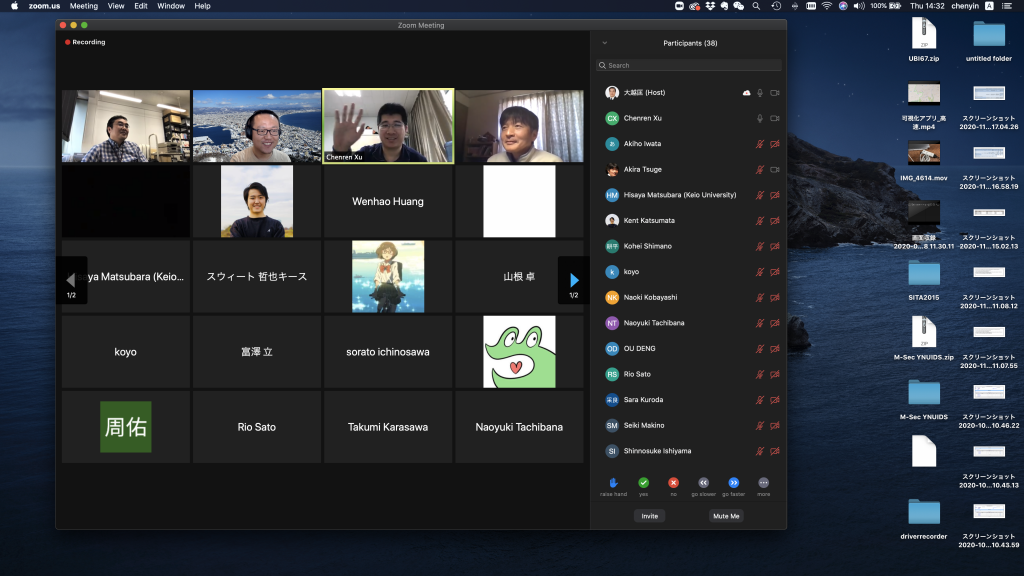The height and width of the screenshot is (576, 1024).
Task: Select the SITA2015 folder on the desktop
Action: 923,280
